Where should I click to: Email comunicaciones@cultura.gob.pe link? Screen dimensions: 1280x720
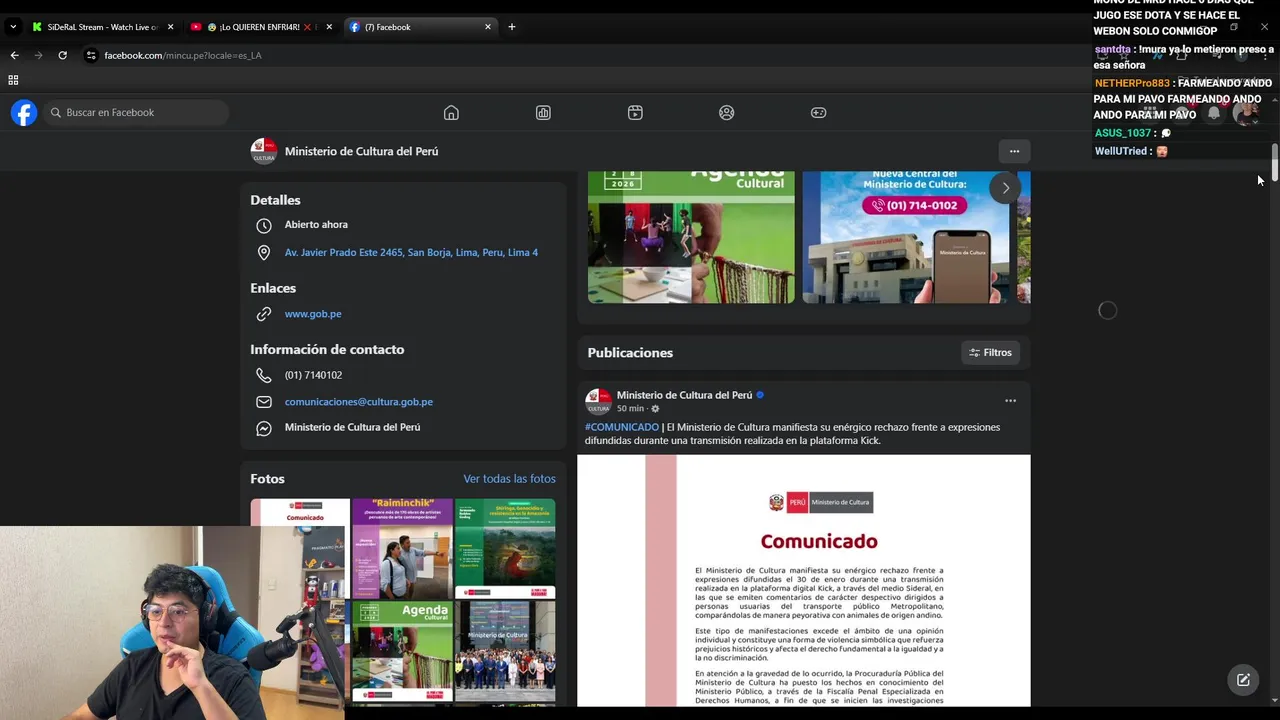[x=359, y=402]
